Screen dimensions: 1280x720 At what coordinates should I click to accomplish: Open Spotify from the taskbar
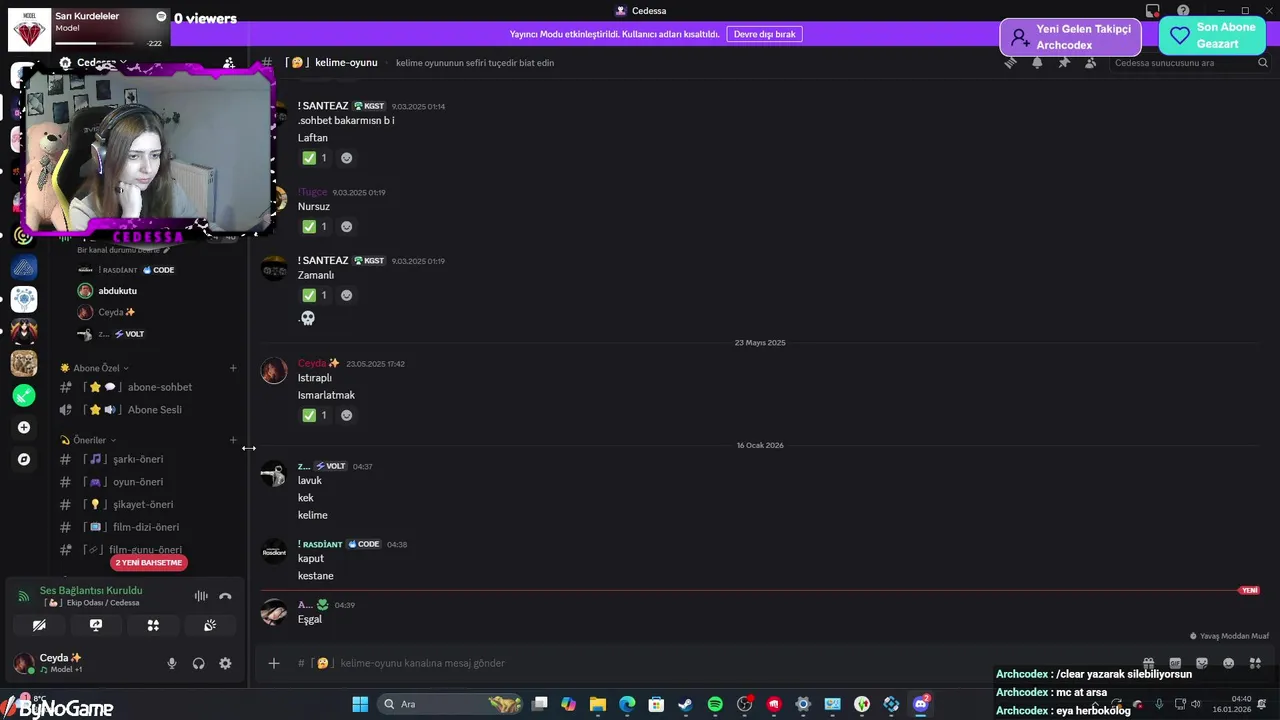click(715, 704)
